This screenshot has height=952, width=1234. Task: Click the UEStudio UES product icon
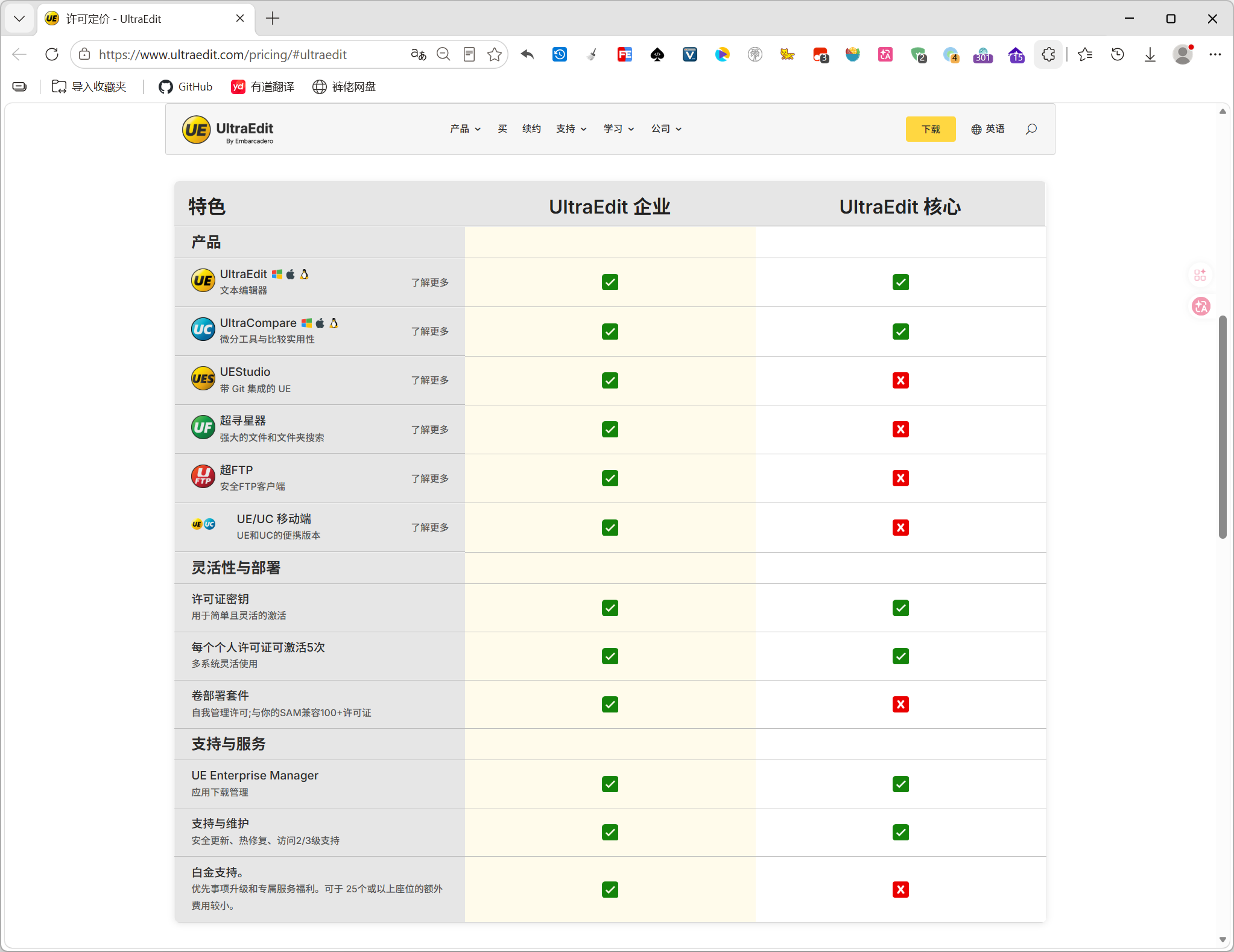(x=203, y=379)
